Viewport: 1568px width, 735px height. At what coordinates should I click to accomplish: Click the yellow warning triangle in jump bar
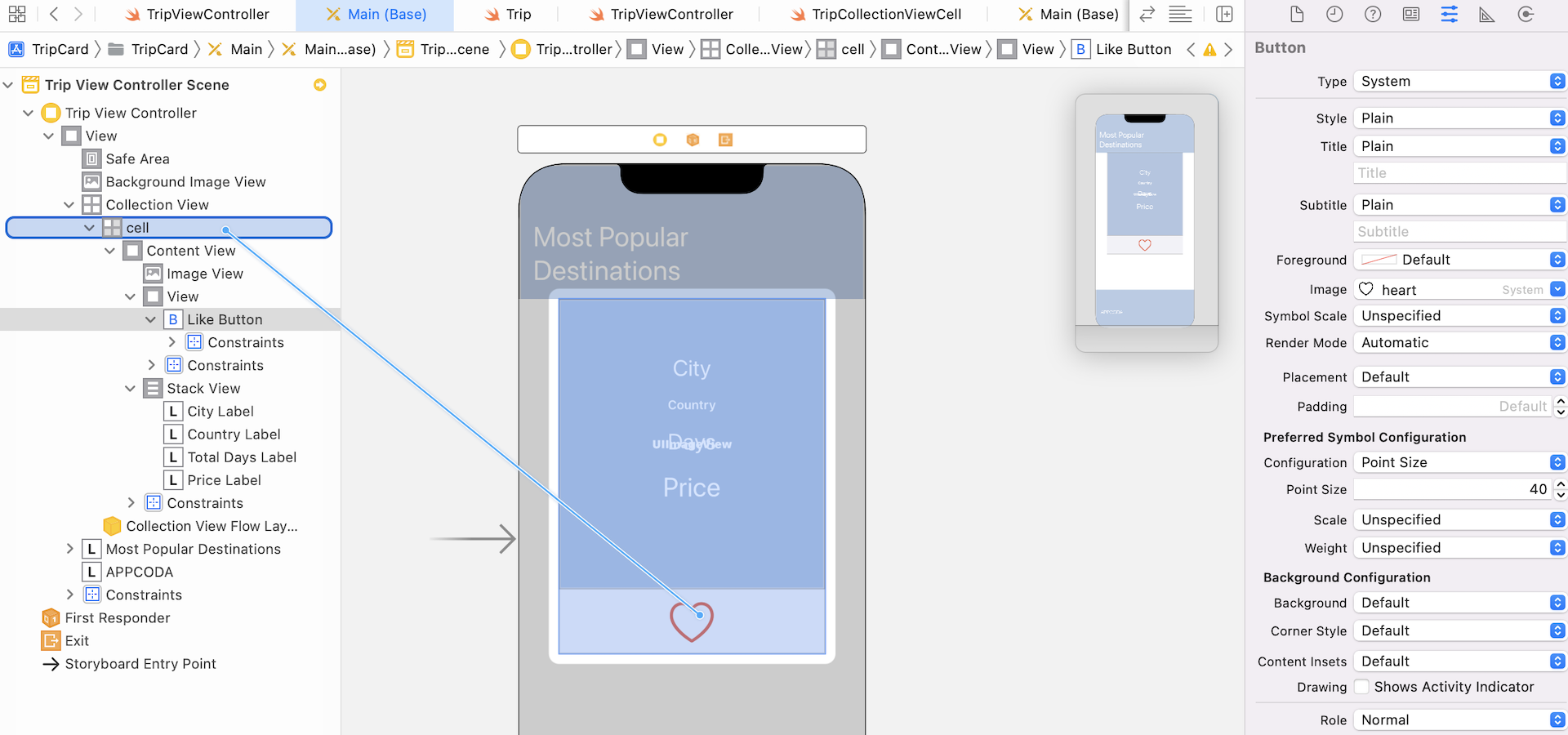coord(1209,50)
